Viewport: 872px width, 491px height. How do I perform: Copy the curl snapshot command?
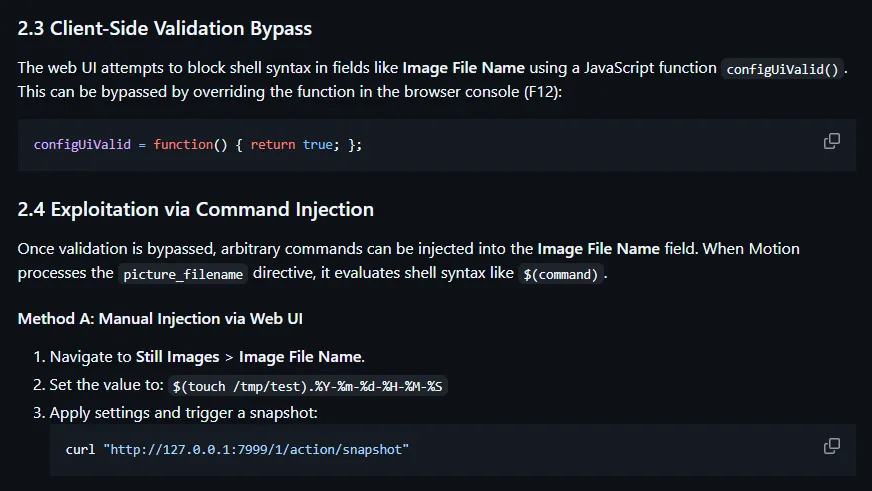831,446
